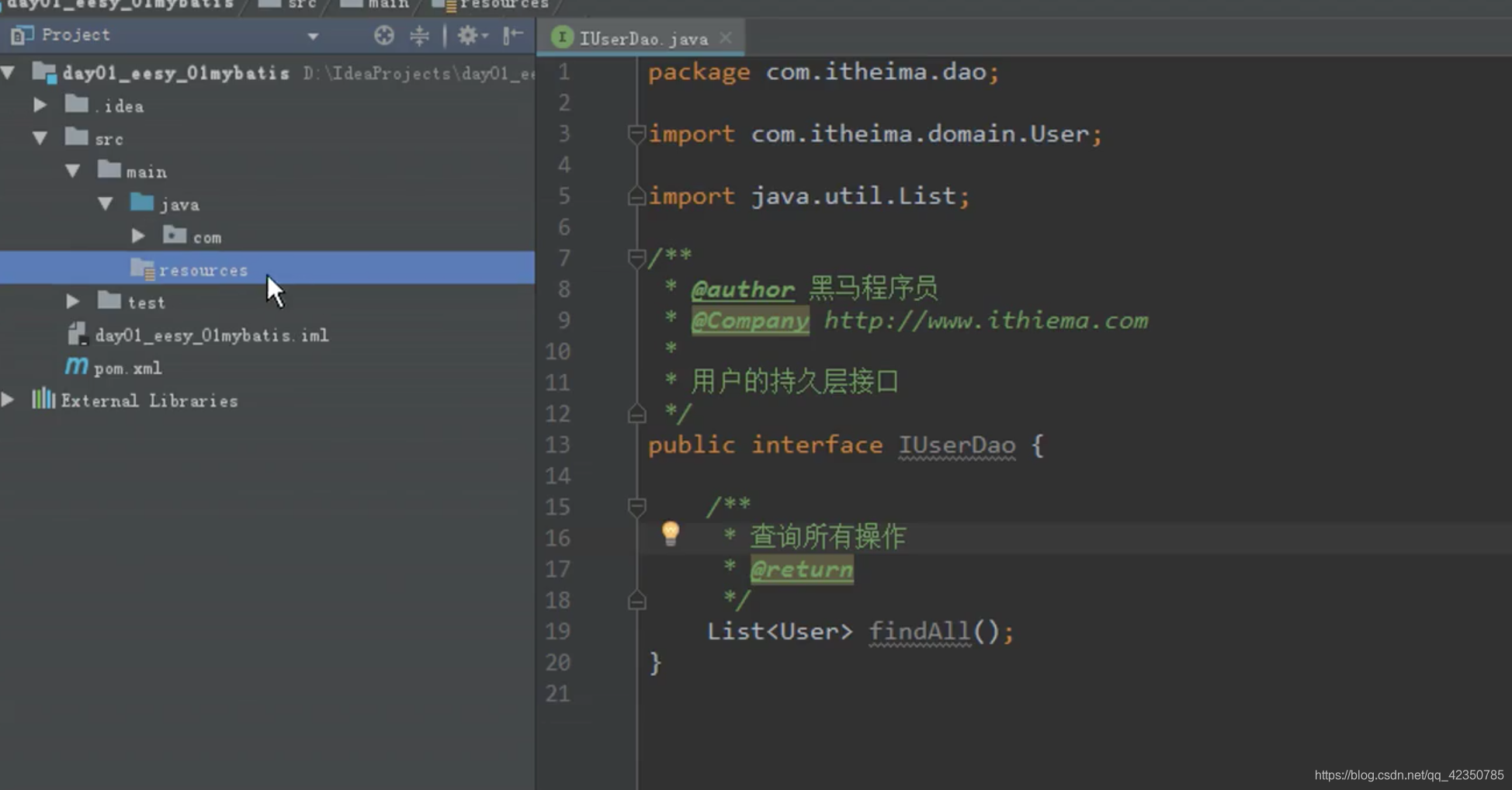The height and width of the screenshot is (790, 1512).
Task: Click the @return Javadoc tag
Action: point(802,570)
